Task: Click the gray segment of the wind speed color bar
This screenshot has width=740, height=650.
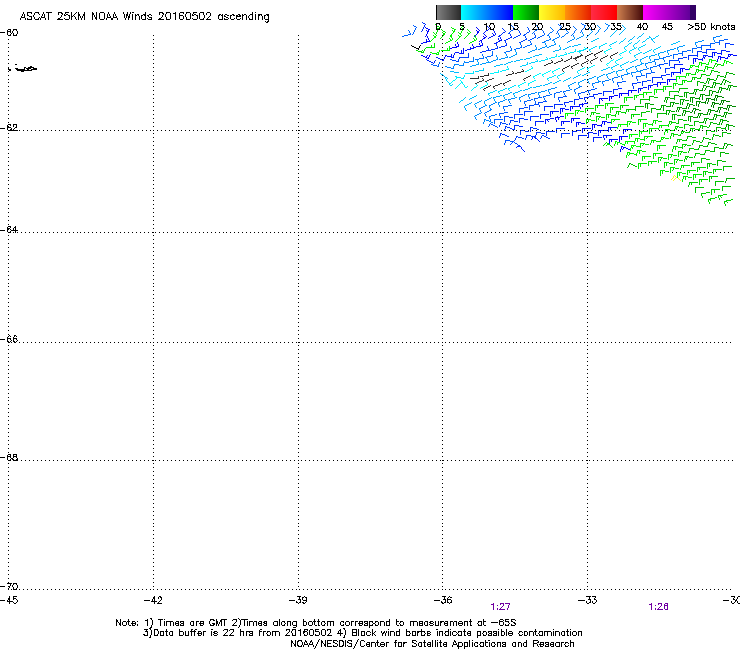Action: tap(448, 12)
